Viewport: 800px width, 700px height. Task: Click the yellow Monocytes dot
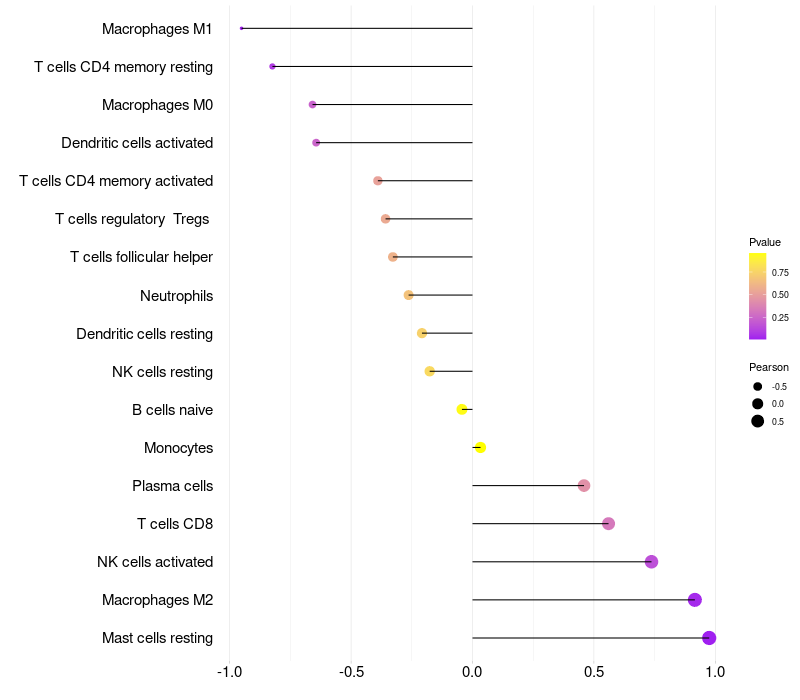pyautogui.click(x=480, y=448)
